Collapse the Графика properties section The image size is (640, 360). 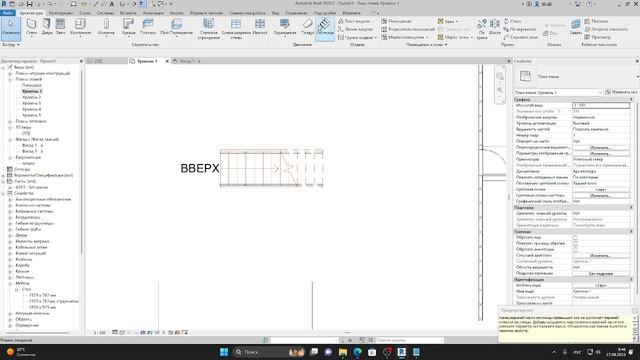tap(631, 100)
